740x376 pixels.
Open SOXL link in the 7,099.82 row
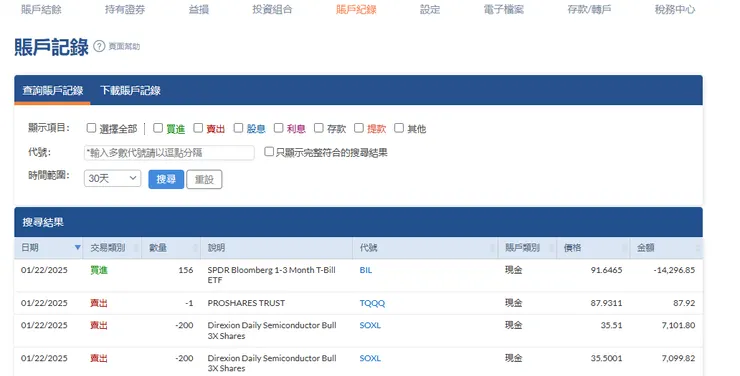click(x=370, y=359)
